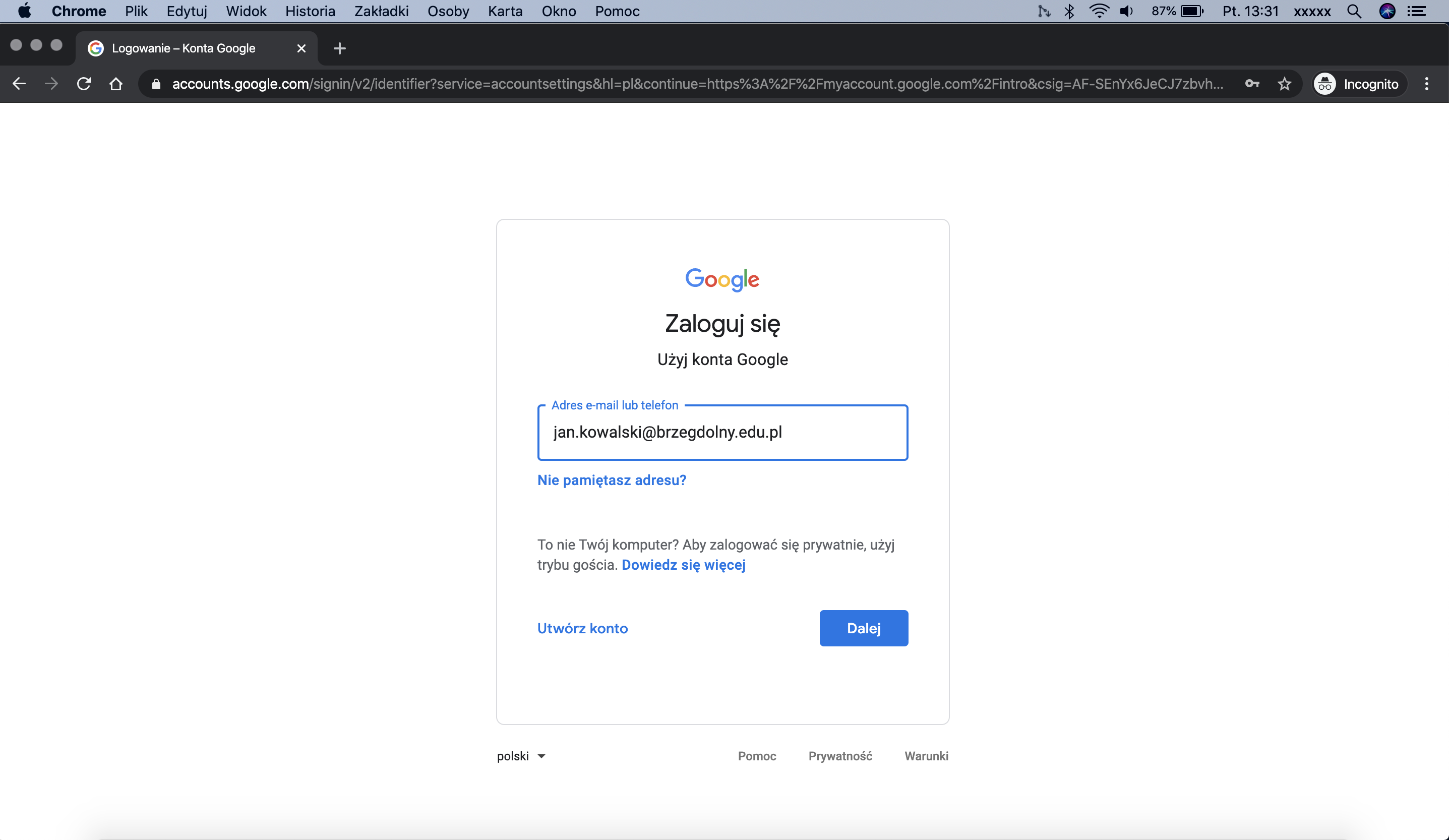The height and width of the screenshot is (840, 1449).
Task: Open the Historia menu
Action: [310, 11]
